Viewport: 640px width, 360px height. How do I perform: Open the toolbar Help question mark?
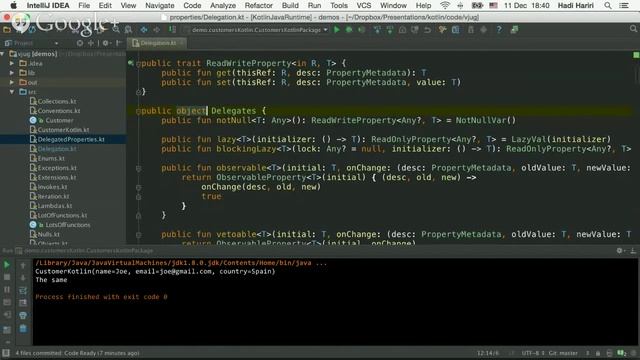coord(499,29)
